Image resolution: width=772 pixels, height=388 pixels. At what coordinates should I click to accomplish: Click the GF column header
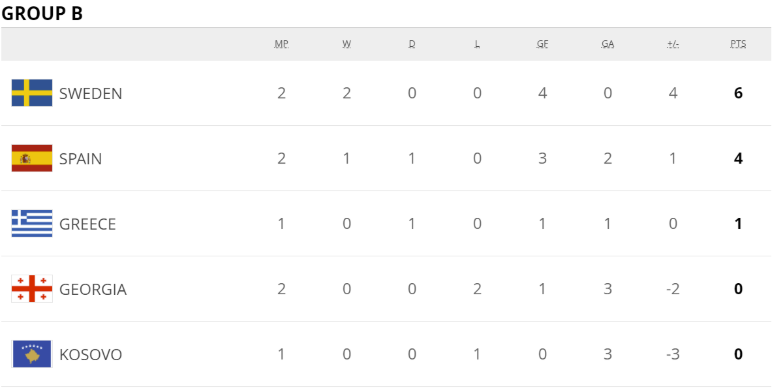click(542, 44)
